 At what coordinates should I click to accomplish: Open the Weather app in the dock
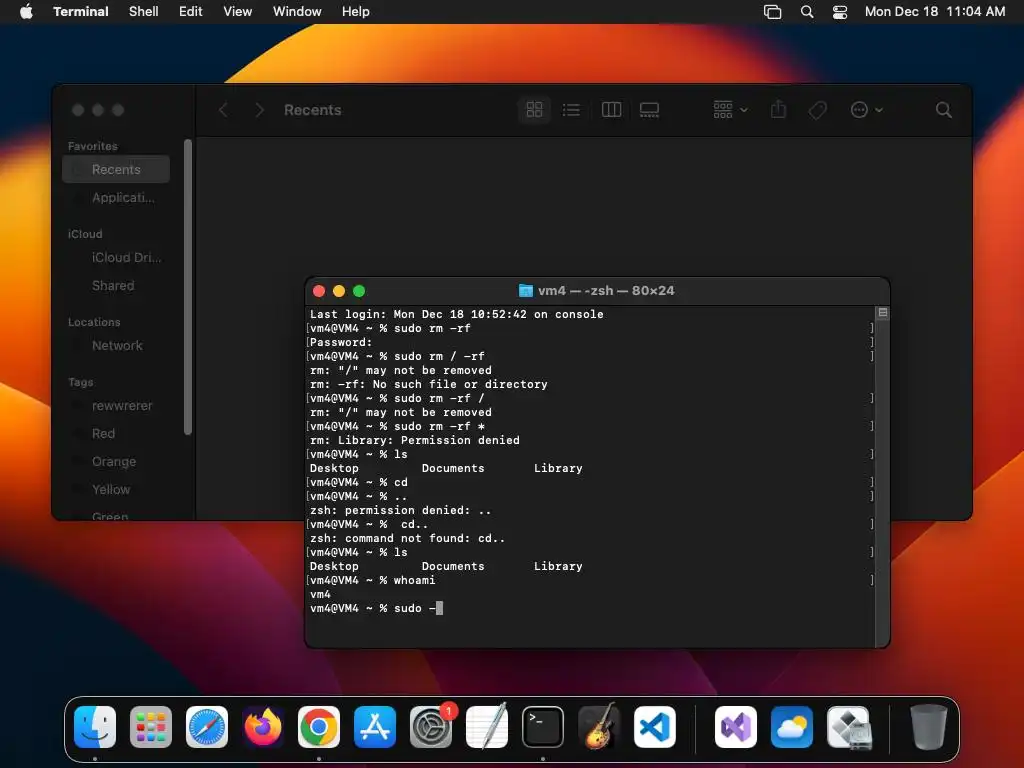(792, 727)
